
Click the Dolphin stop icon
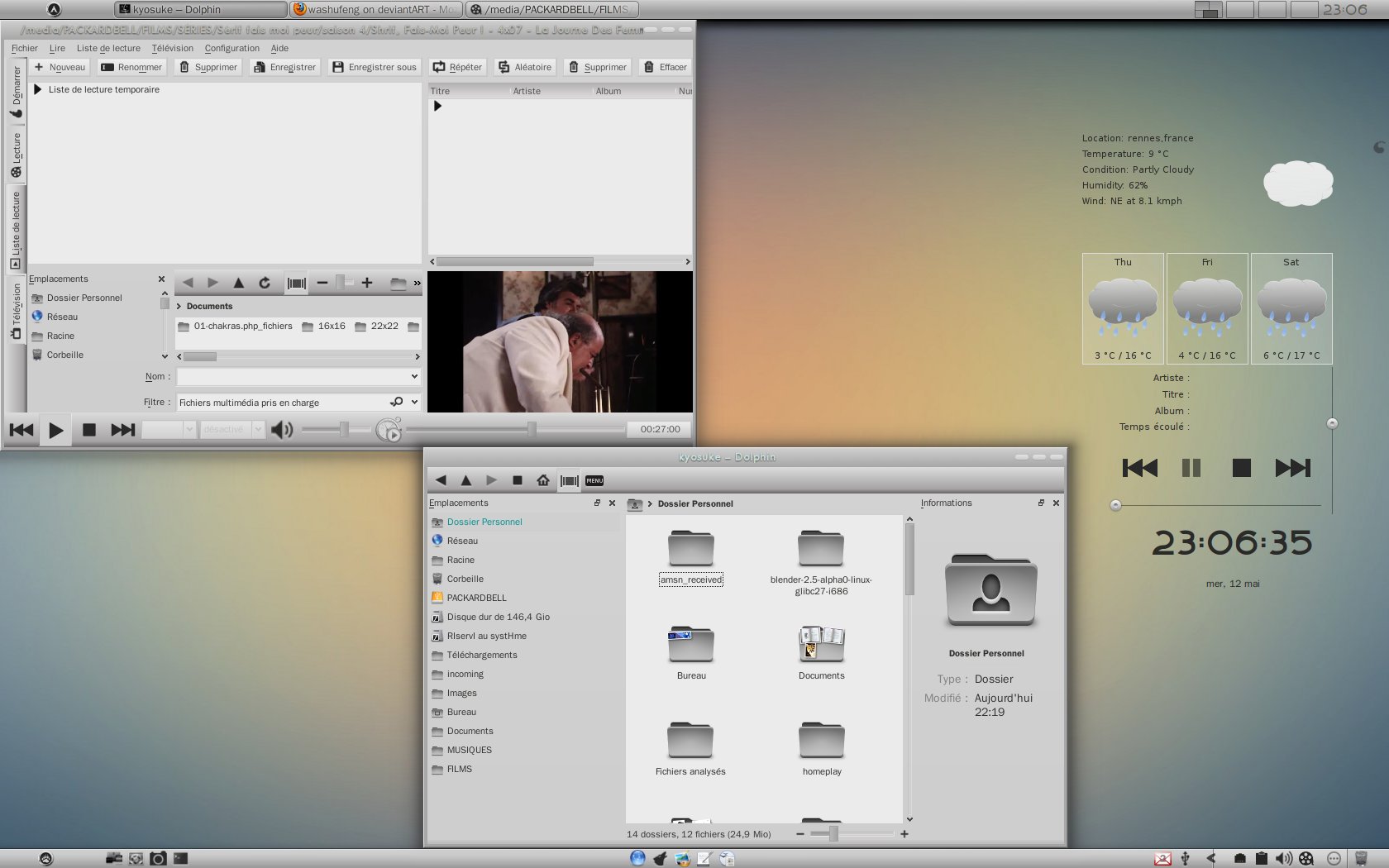point(518,480)
